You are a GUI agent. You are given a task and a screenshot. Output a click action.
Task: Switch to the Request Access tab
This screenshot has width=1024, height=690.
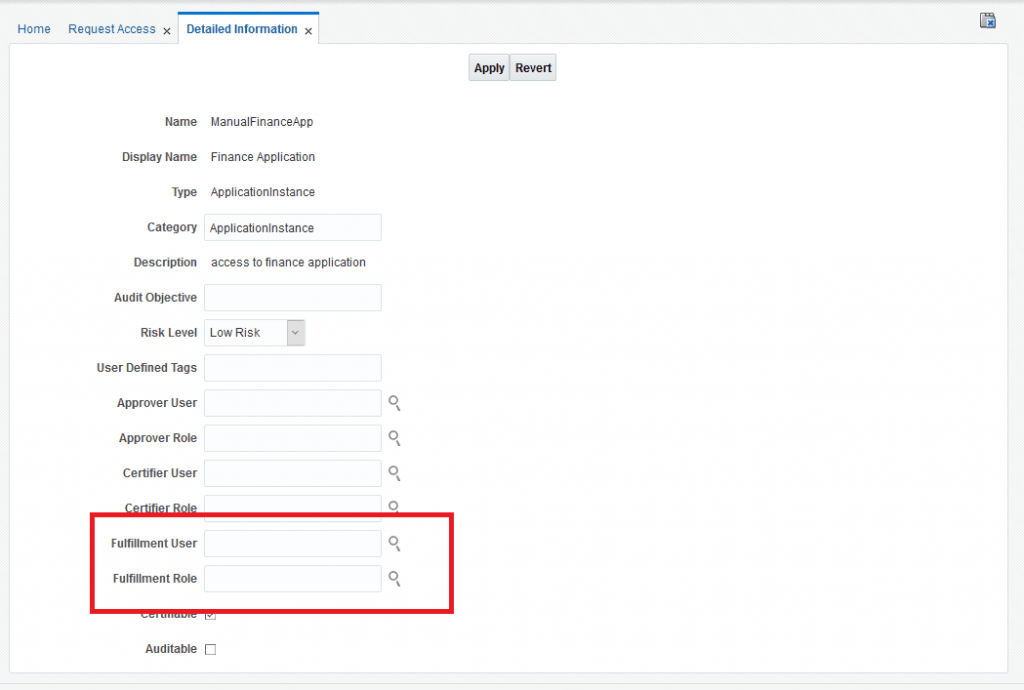[x=111, y=29]
